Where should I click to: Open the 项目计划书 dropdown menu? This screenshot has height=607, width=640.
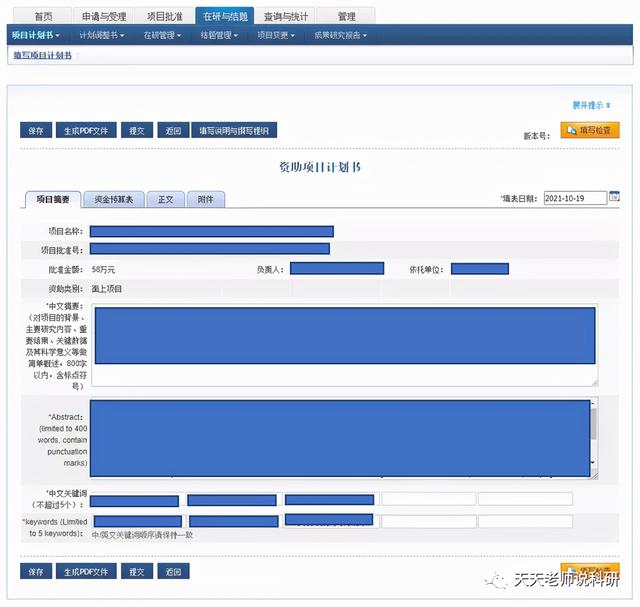tap(36, 35)
